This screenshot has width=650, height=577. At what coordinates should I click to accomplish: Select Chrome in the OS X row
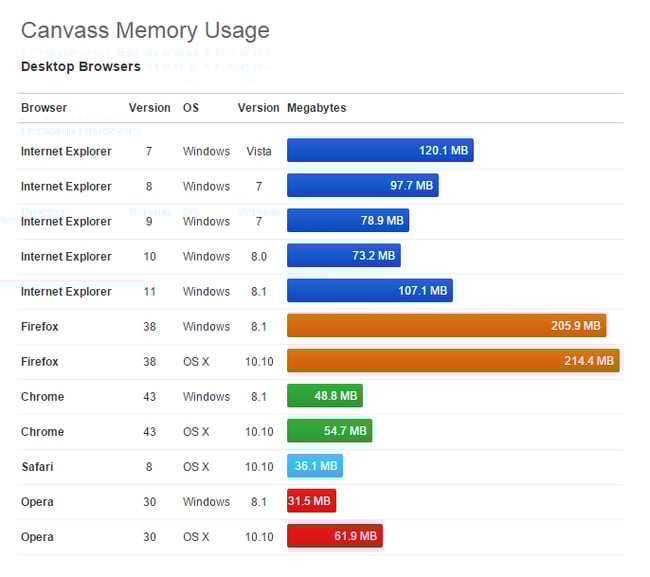tap(42, 432)
